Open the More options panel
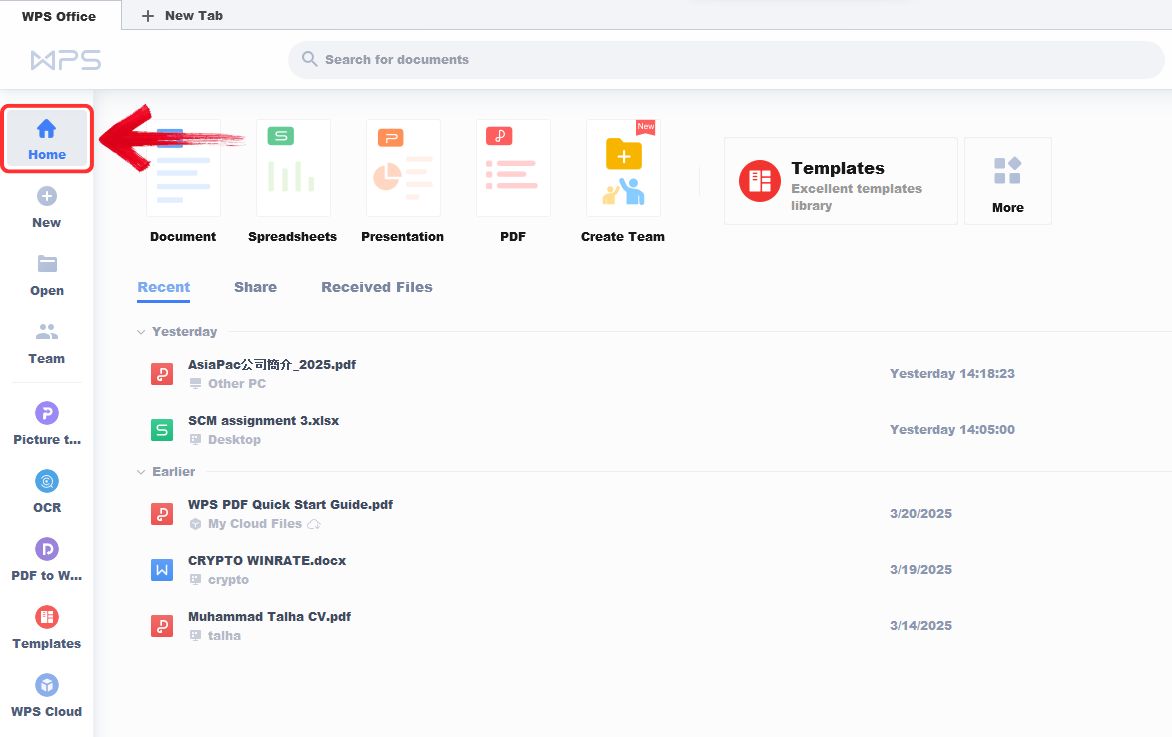 pos(1007,180)
